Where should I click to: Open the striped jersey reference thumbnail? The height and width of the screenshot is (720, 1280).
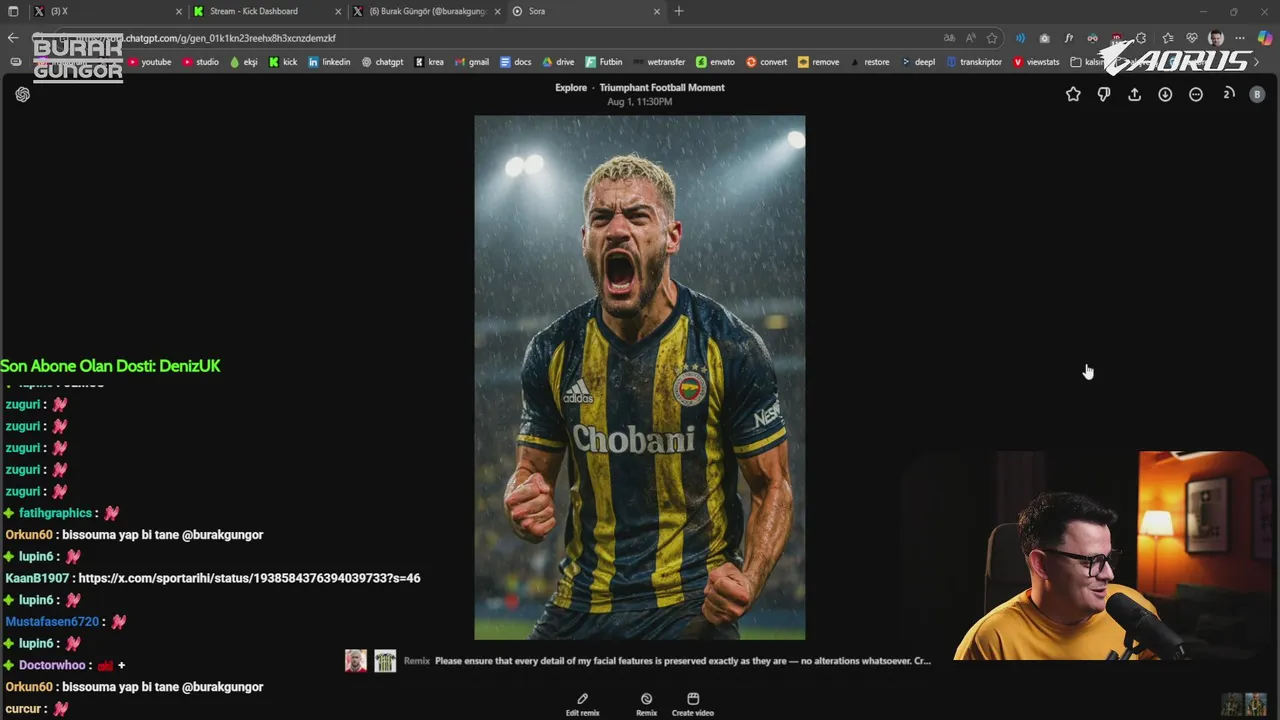pos(385,661)
